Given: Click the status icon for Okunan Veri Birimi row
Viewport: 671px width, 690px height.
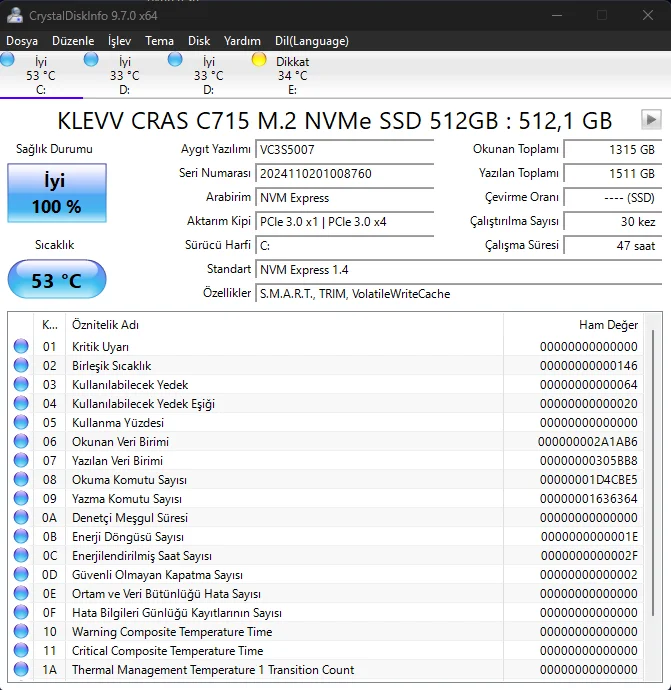Looking at the screenshot, I should (21, 441).
